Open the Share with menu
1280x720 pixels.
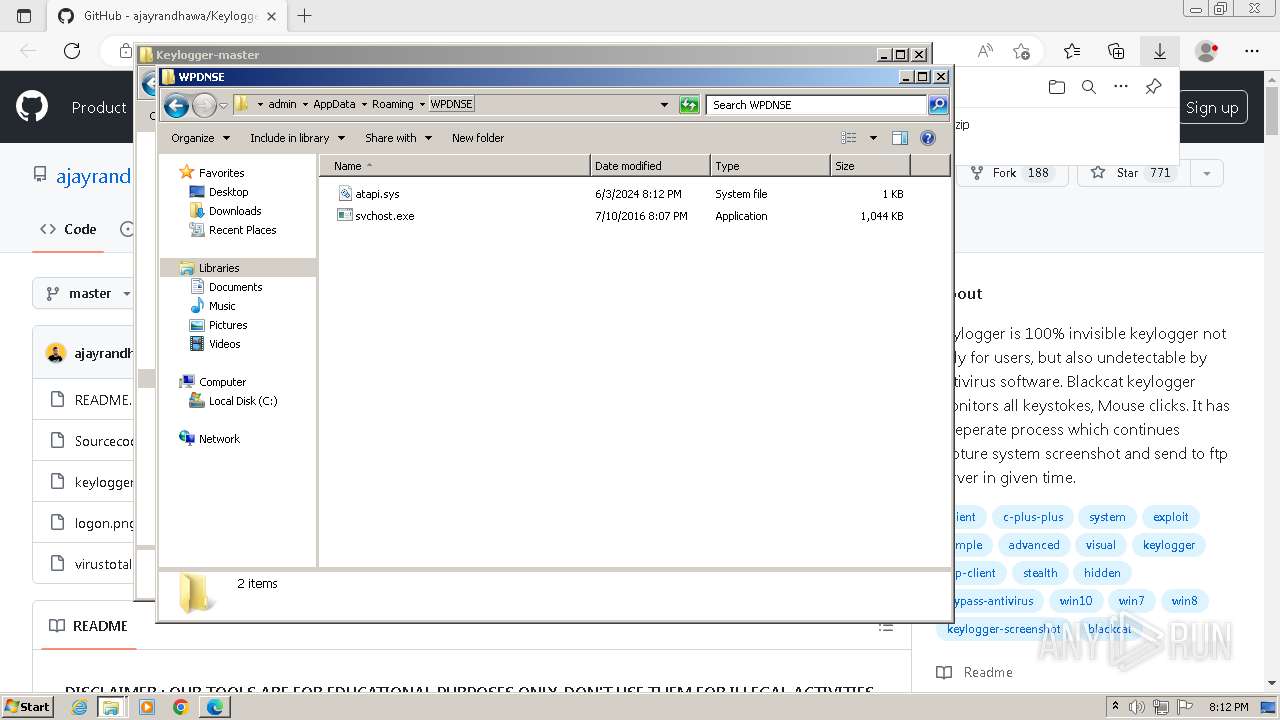(x=398, y=138)
